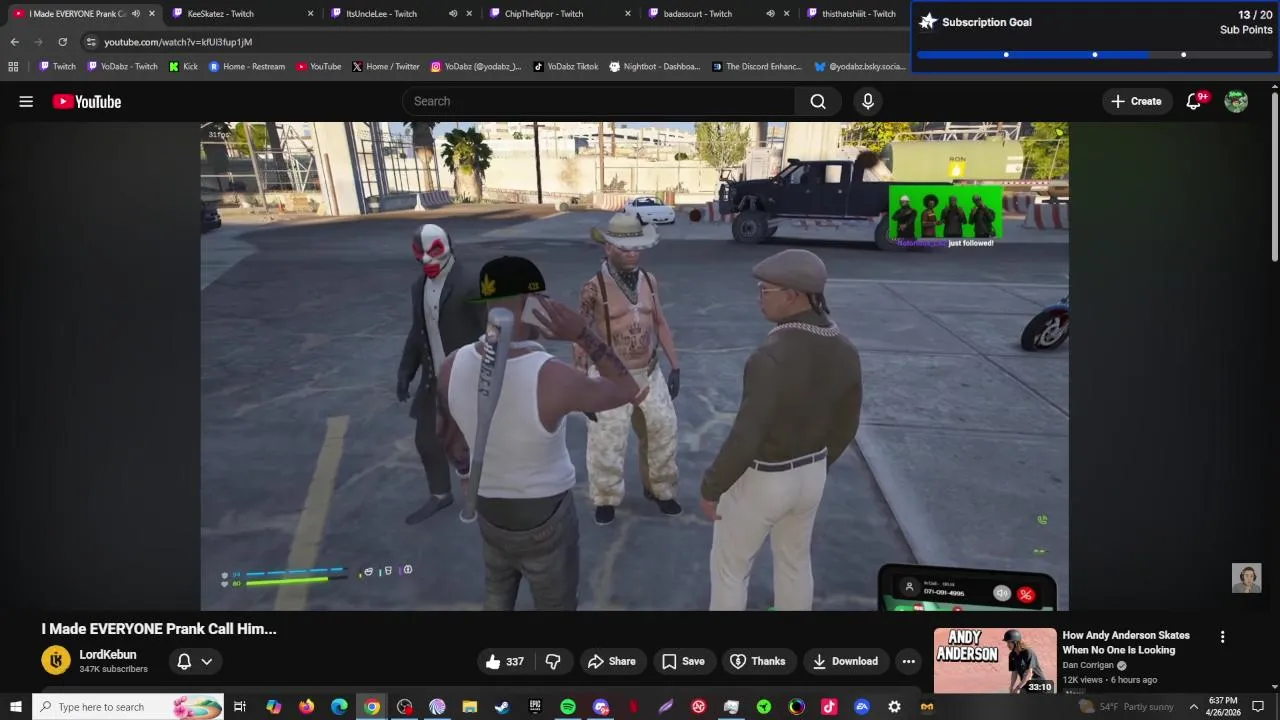Switch to thisthatshiiit Twitch tab

pos(859,14)
